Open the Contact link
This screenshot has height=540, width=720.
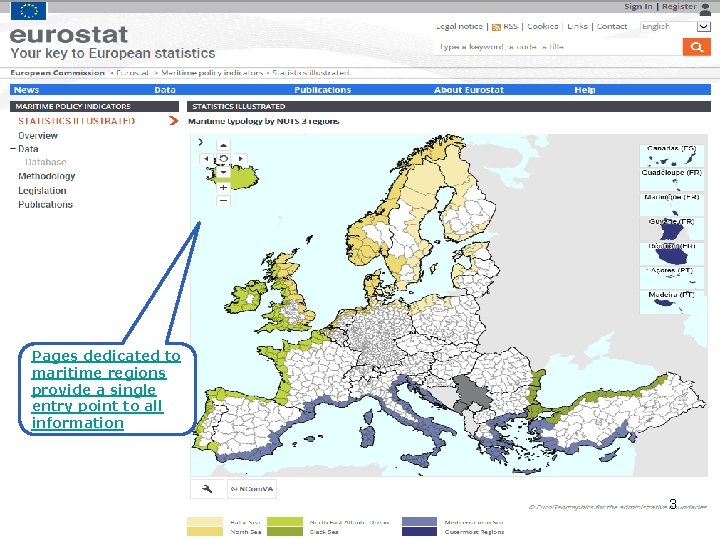point(612,27)
